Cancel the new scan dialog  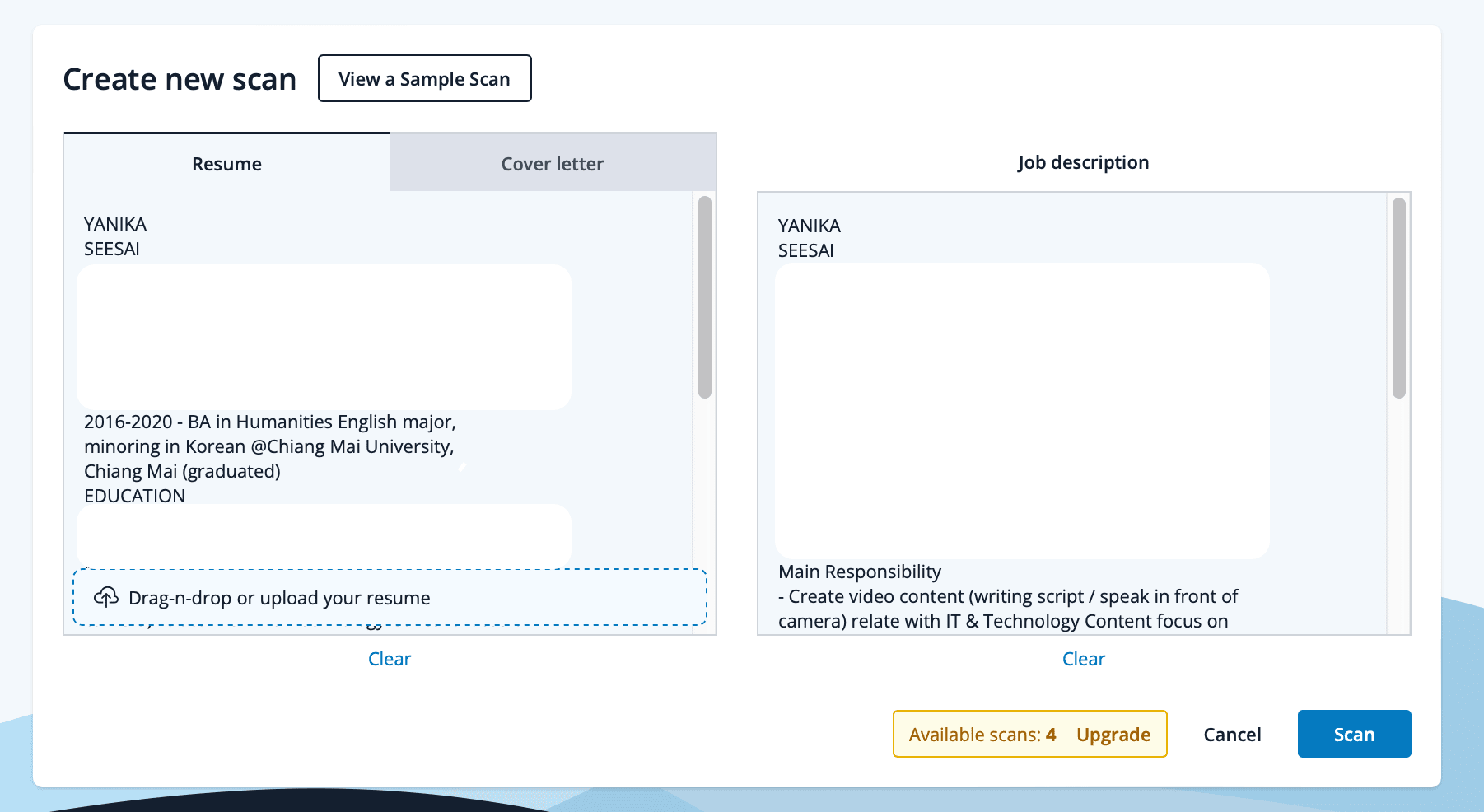(x=1232, y=735)
